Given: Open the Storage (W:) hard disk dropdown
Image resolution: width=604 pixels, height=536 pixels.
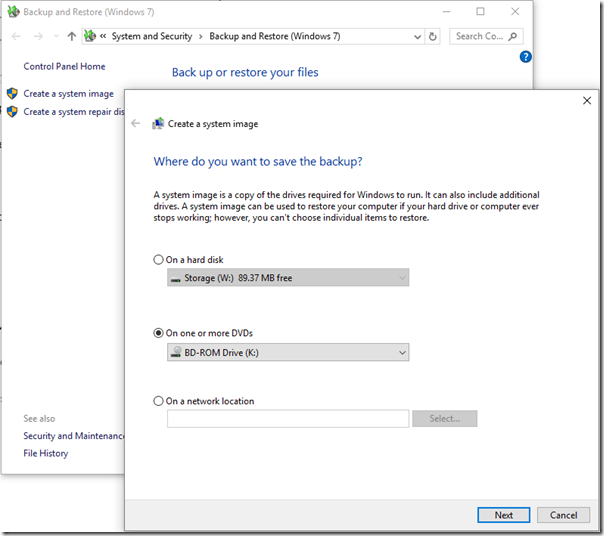Looking at the screenshot, I should click(288, 277).
